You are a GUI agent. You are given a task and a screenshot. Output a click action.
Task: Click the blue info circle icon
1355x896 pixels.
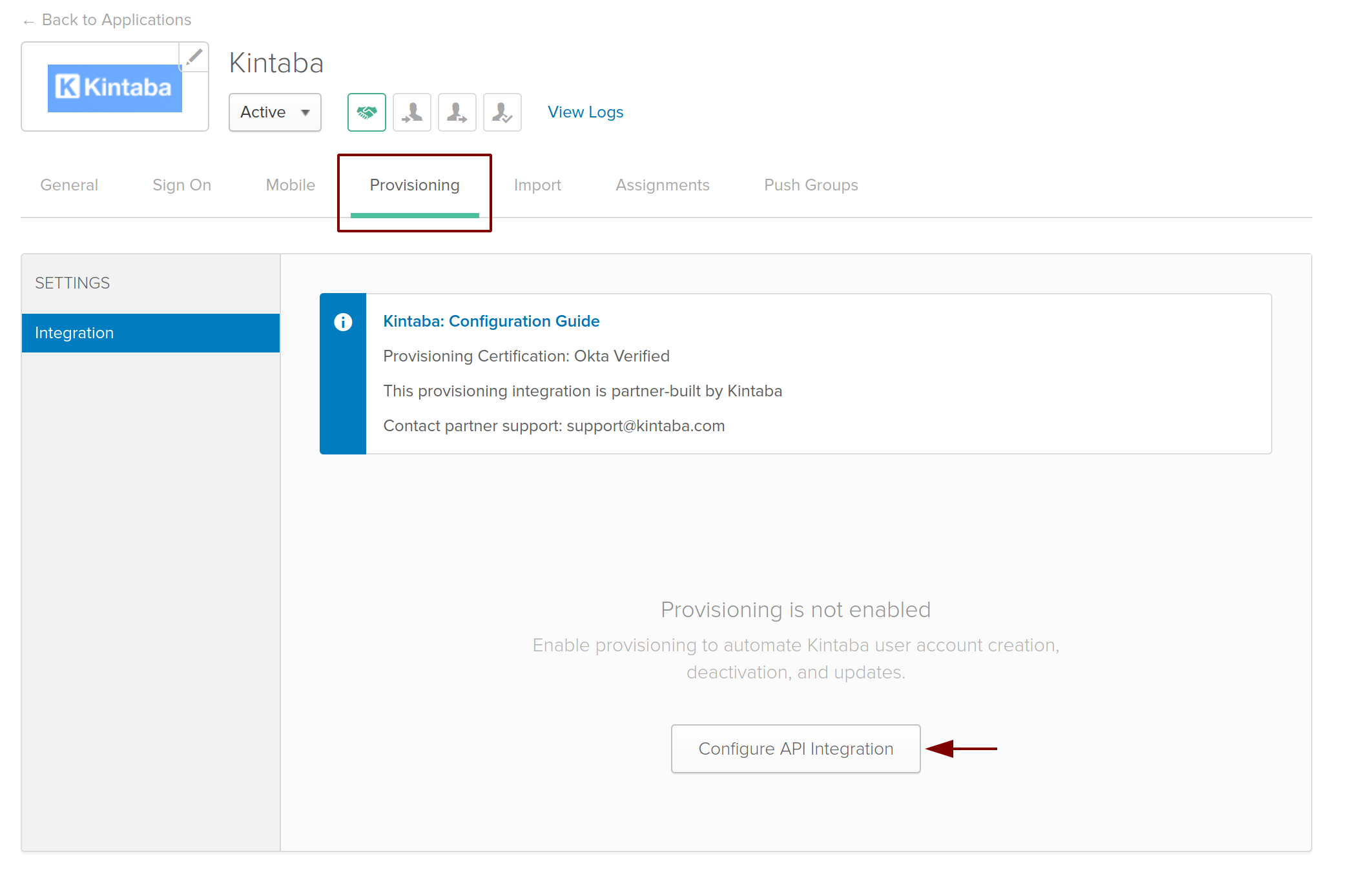click(x=343, y=321)
